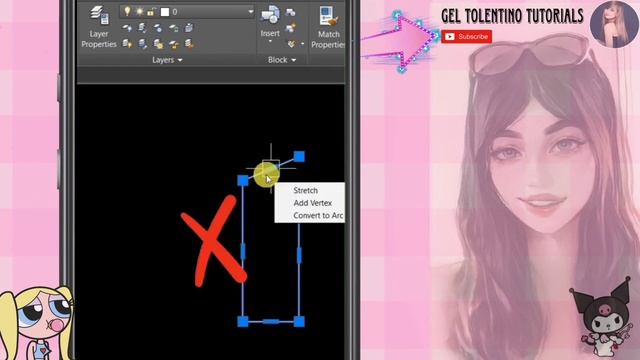Viewport: 640px width, 360px height.
Task: Click the Thaw All Layers icon
Action: (x=158, y=43)
